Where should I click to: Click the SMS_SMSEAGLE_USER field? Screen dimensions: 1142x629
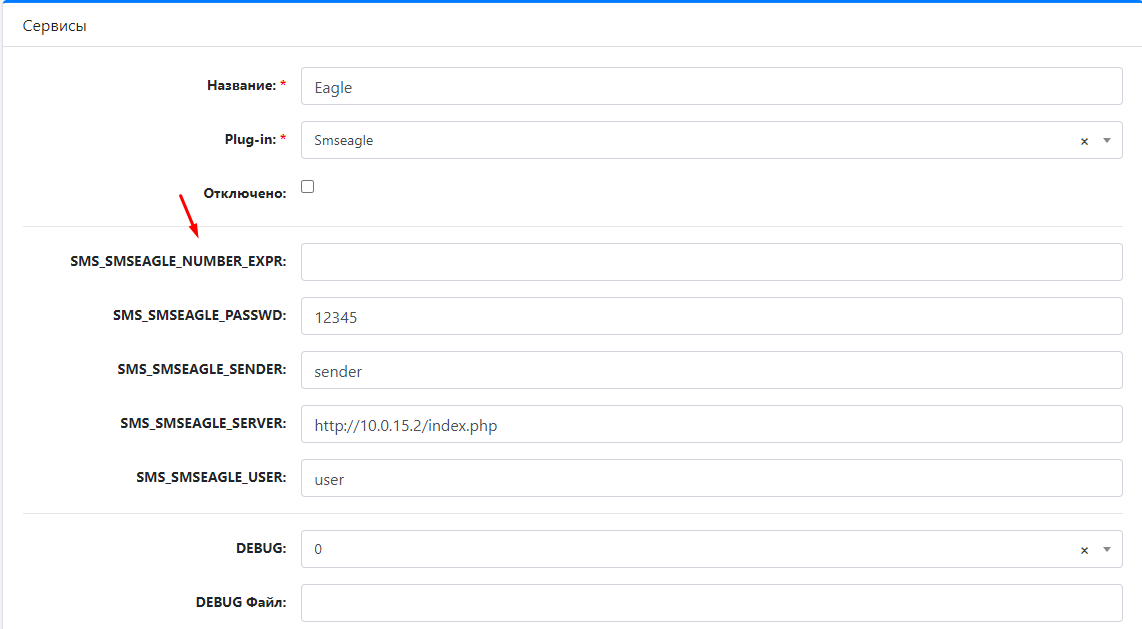tap(712, 478)
